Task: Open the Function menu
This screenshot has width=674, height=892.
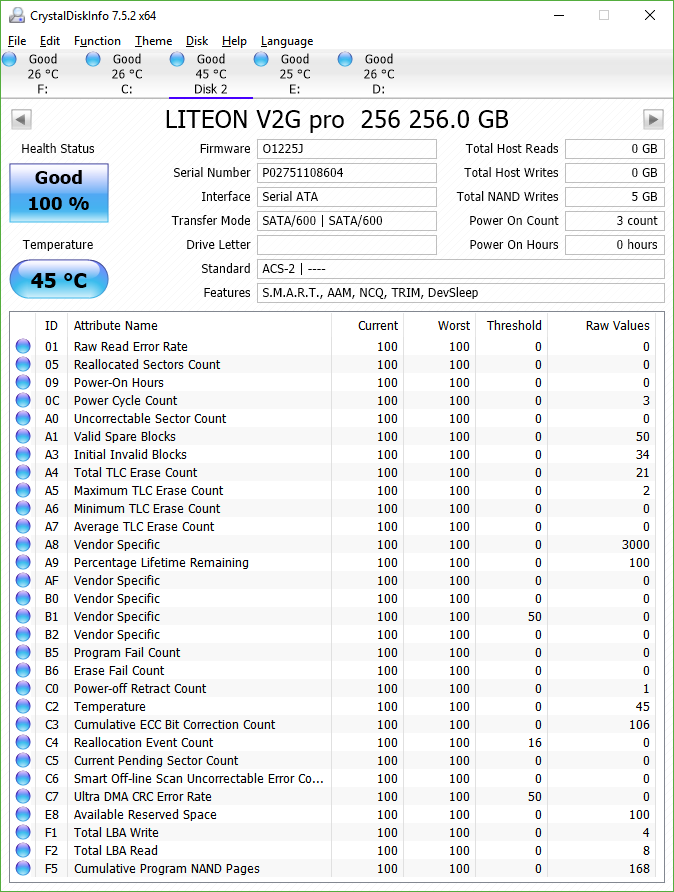Action: [x=97, y=41]
